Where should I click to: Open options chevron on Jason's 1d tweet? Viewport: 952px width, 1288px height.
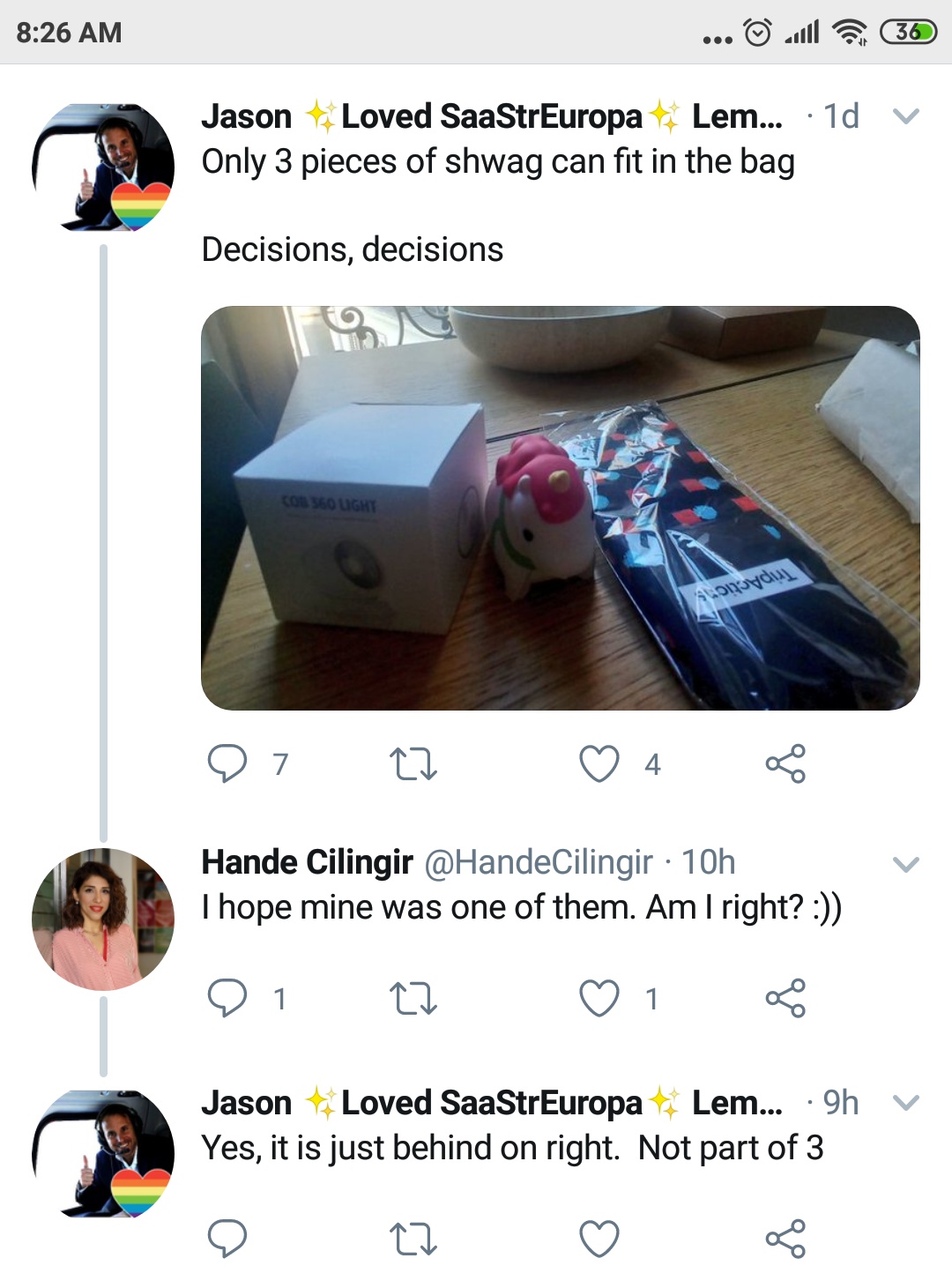pyautogui.click(x=906, y=116)
